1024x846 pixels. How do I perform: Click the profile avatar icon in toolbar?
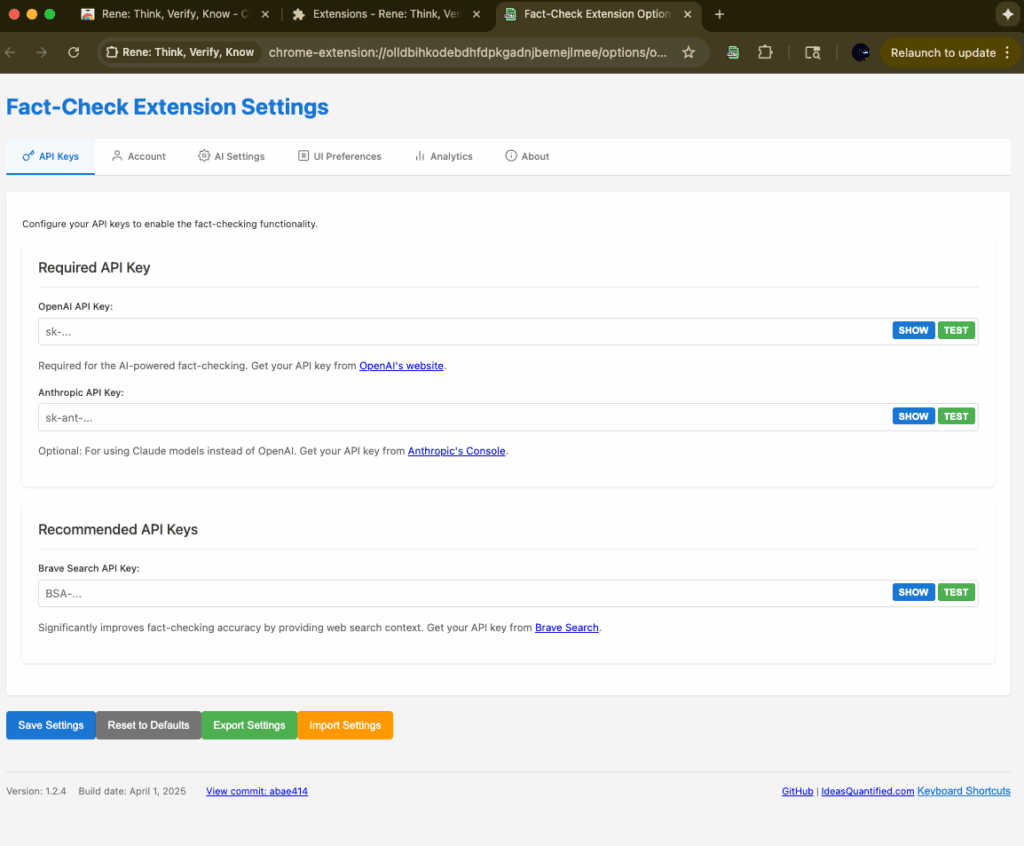click(860, 53)
